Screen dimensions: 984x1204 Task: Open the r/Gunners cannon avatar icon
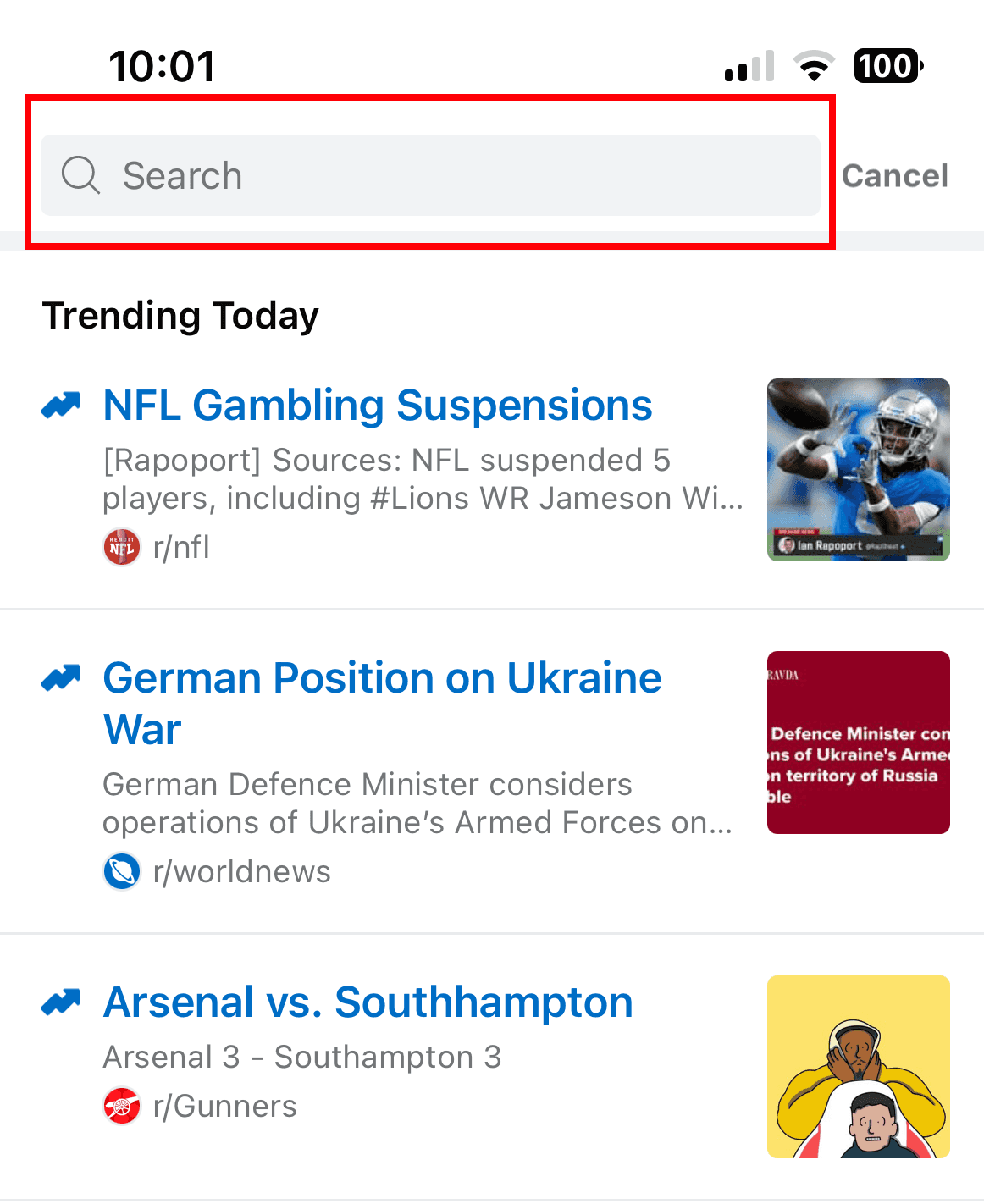[122, 1106]
